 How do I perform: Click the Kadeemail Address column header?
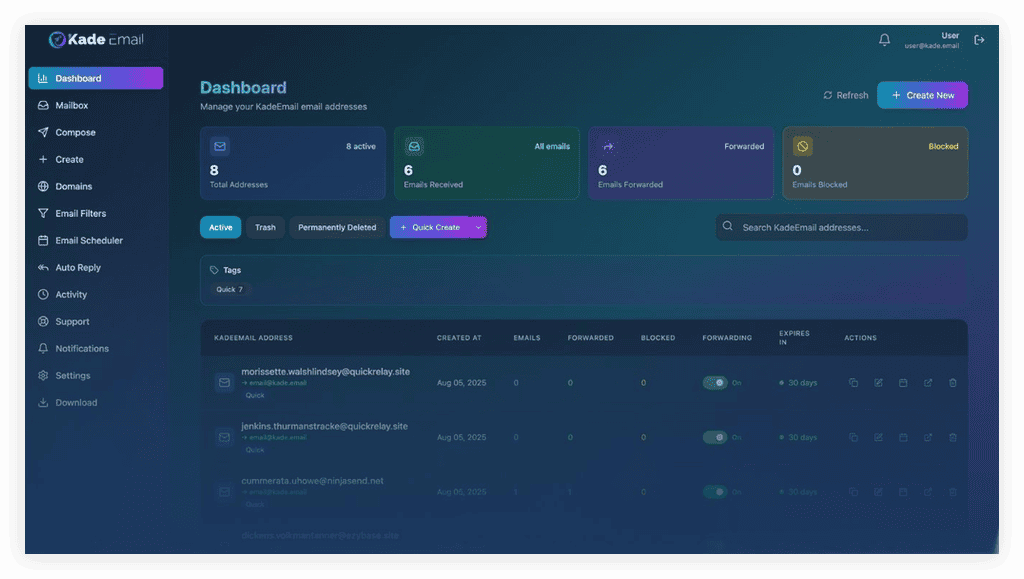[253, 338]
